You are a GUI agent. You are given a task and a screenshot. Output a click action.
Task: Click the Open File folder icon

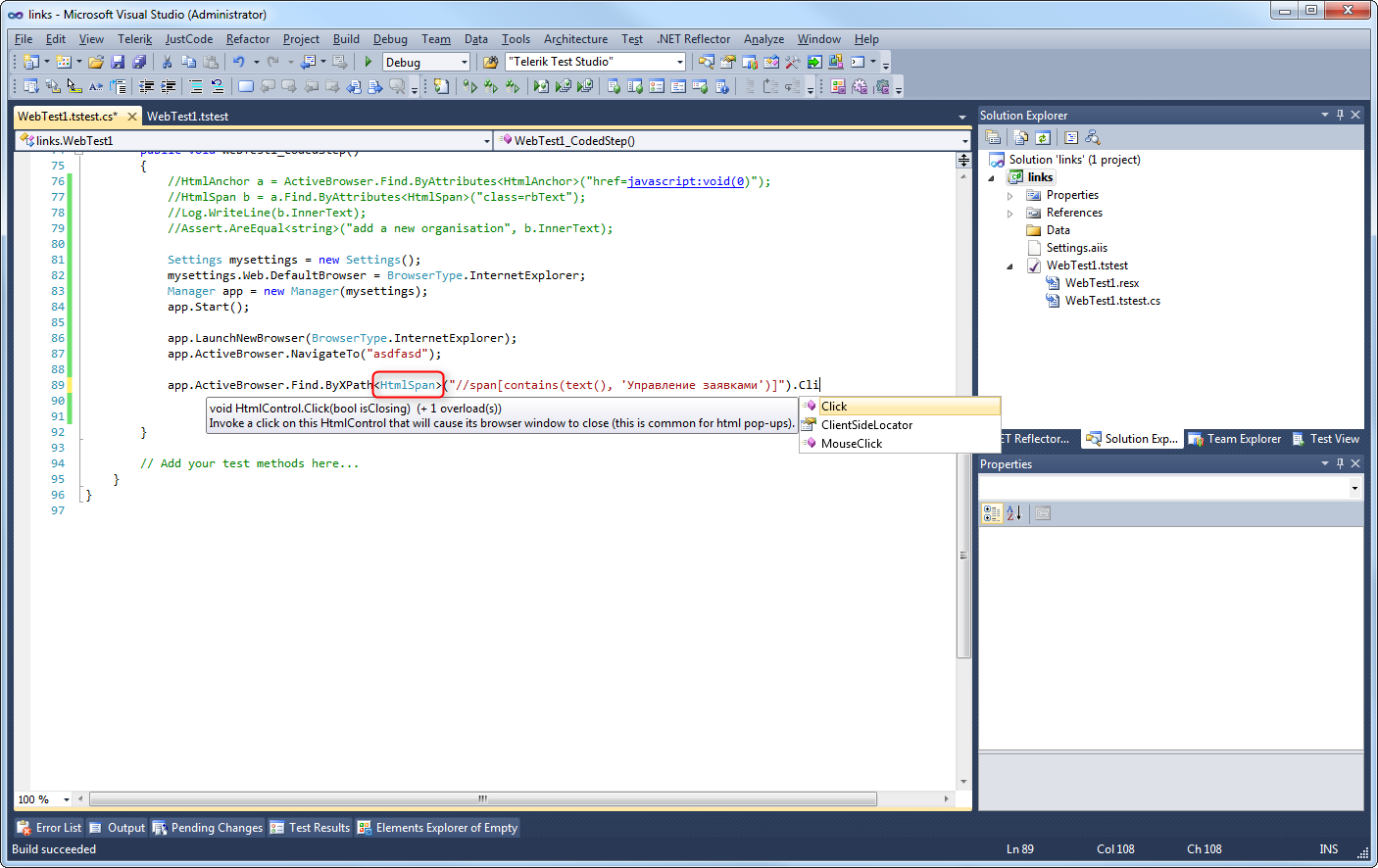96,62
